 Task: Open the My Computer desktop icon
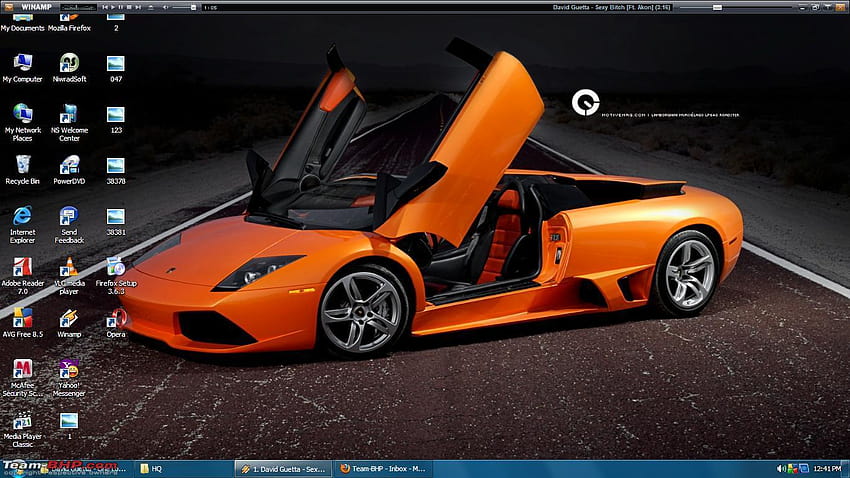pyautogui.click(x=22, y=69)
